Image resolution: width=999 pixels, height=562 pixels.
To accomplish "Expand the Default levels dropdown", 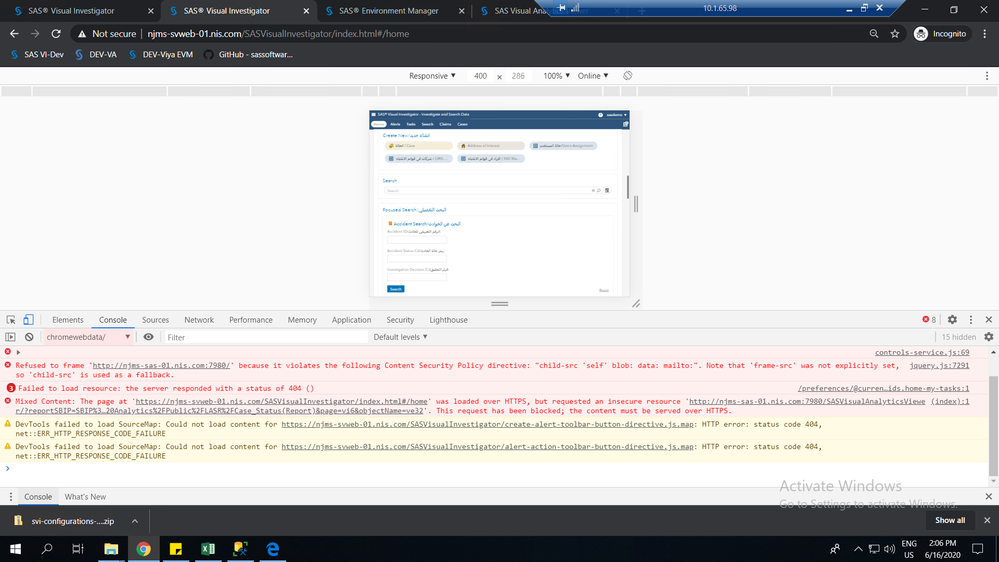I will pyautogui.click(x=400, y=337).
